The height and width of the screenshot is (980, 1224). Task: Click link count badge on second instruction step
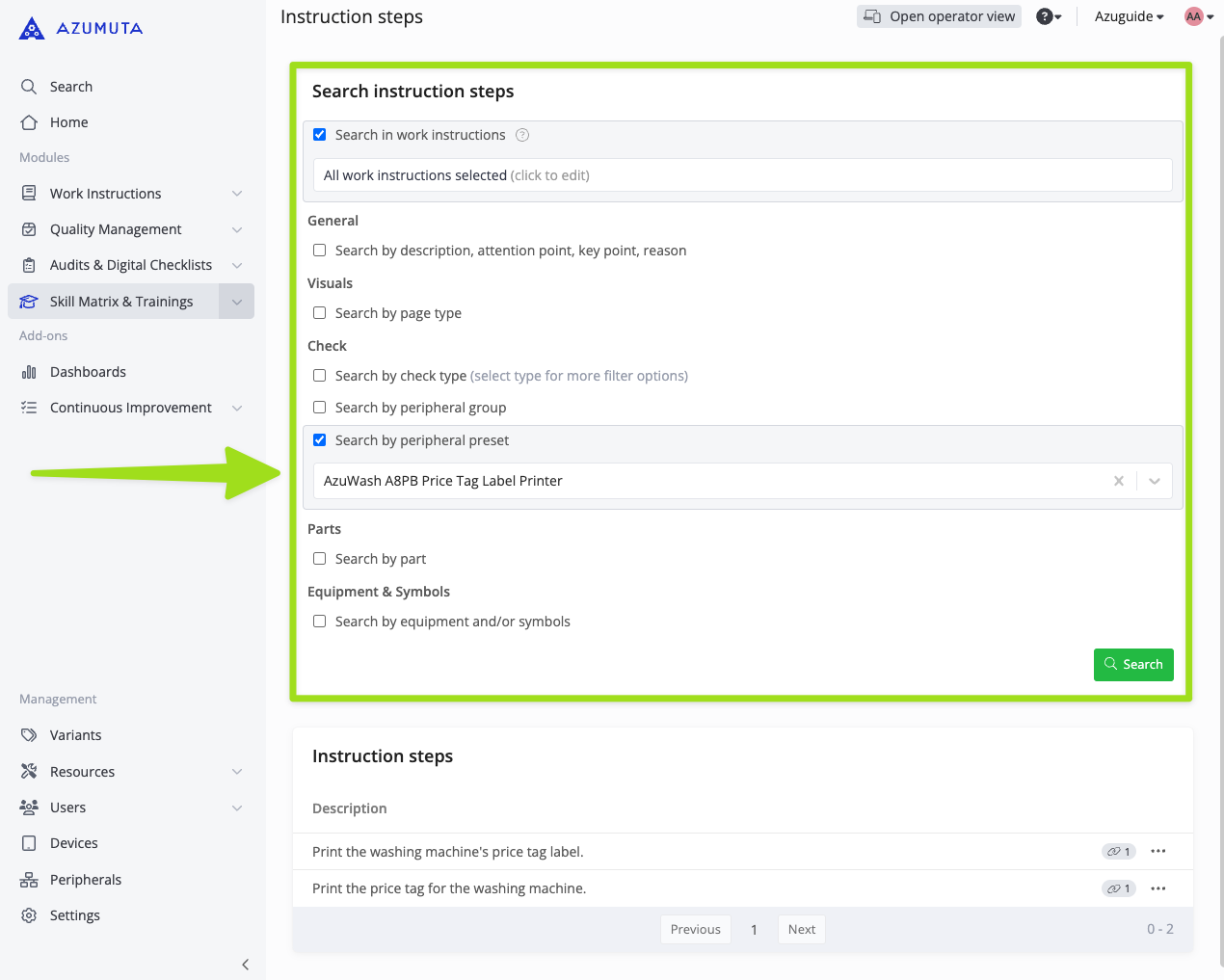tap(1118, 888)
